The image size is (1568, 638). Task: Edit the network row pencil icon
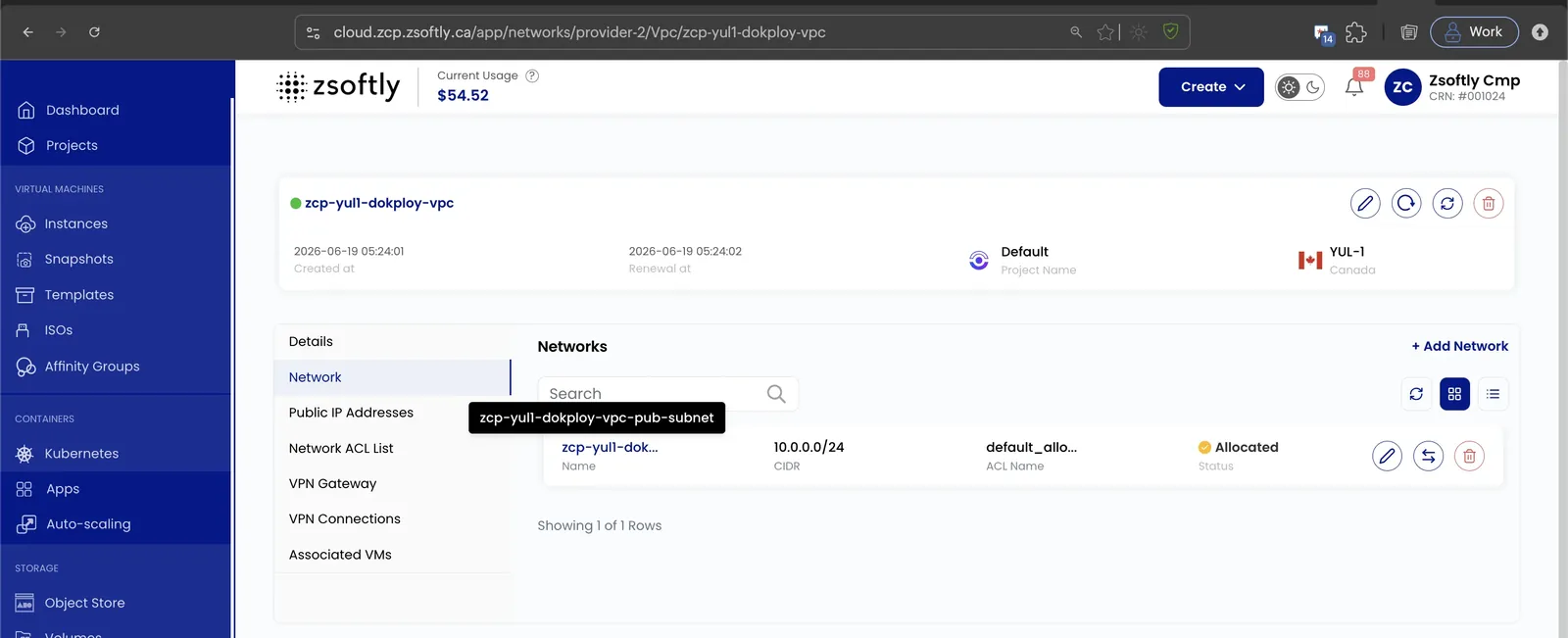(1387, 456)
